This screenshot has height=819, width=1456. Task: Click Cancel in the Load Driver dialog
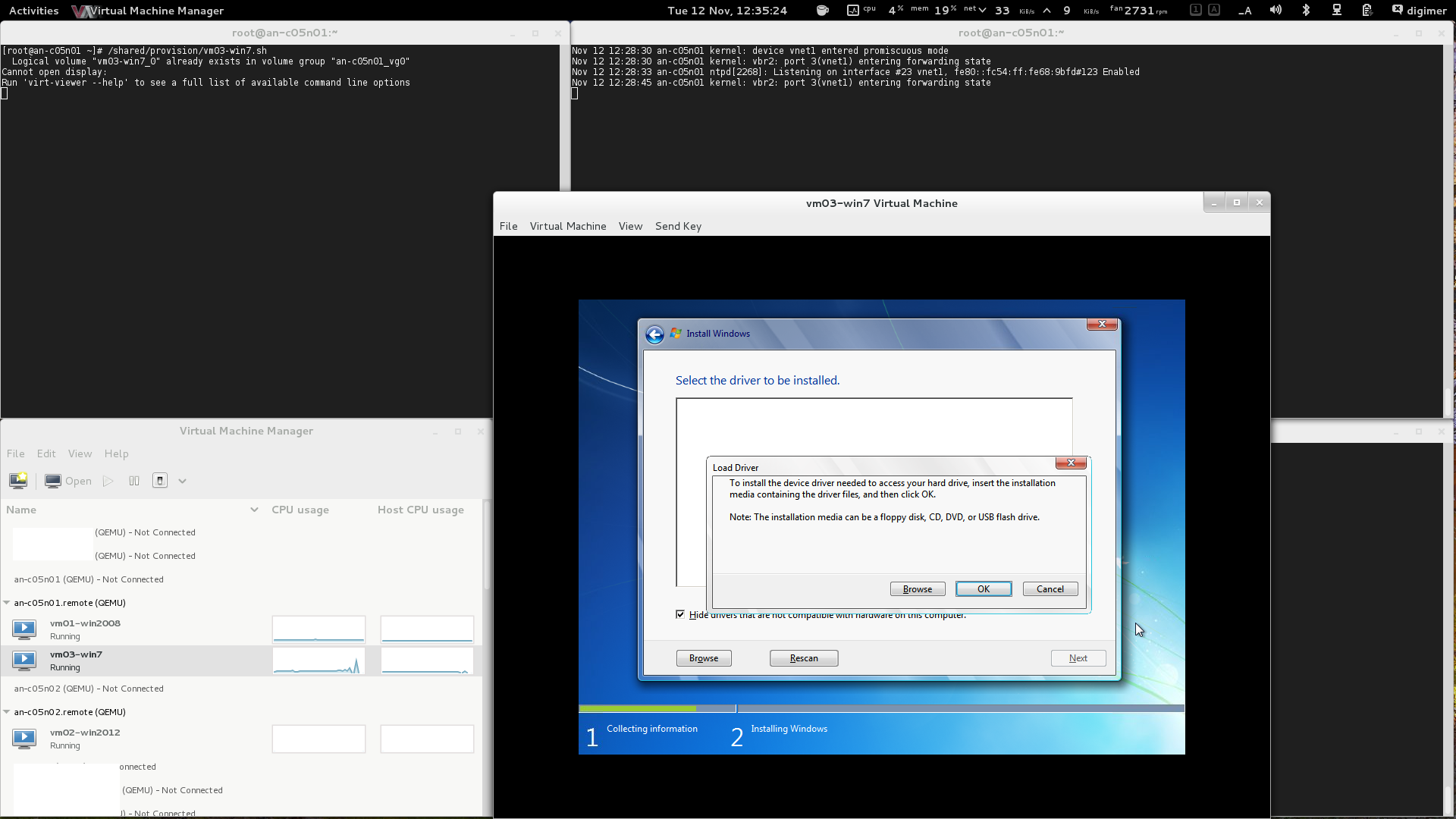(1050, 589)
